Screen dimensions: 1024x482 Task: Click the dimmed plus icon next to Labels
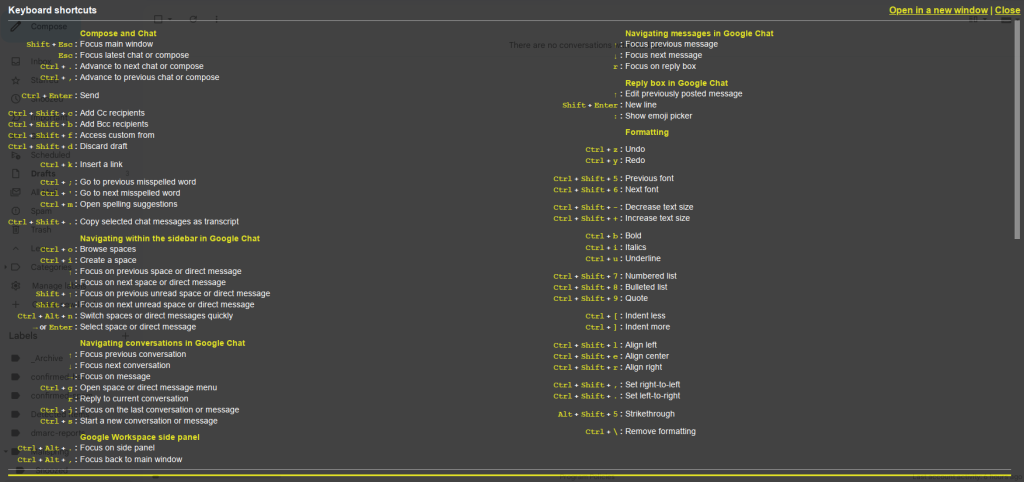[x=126, y=336]
